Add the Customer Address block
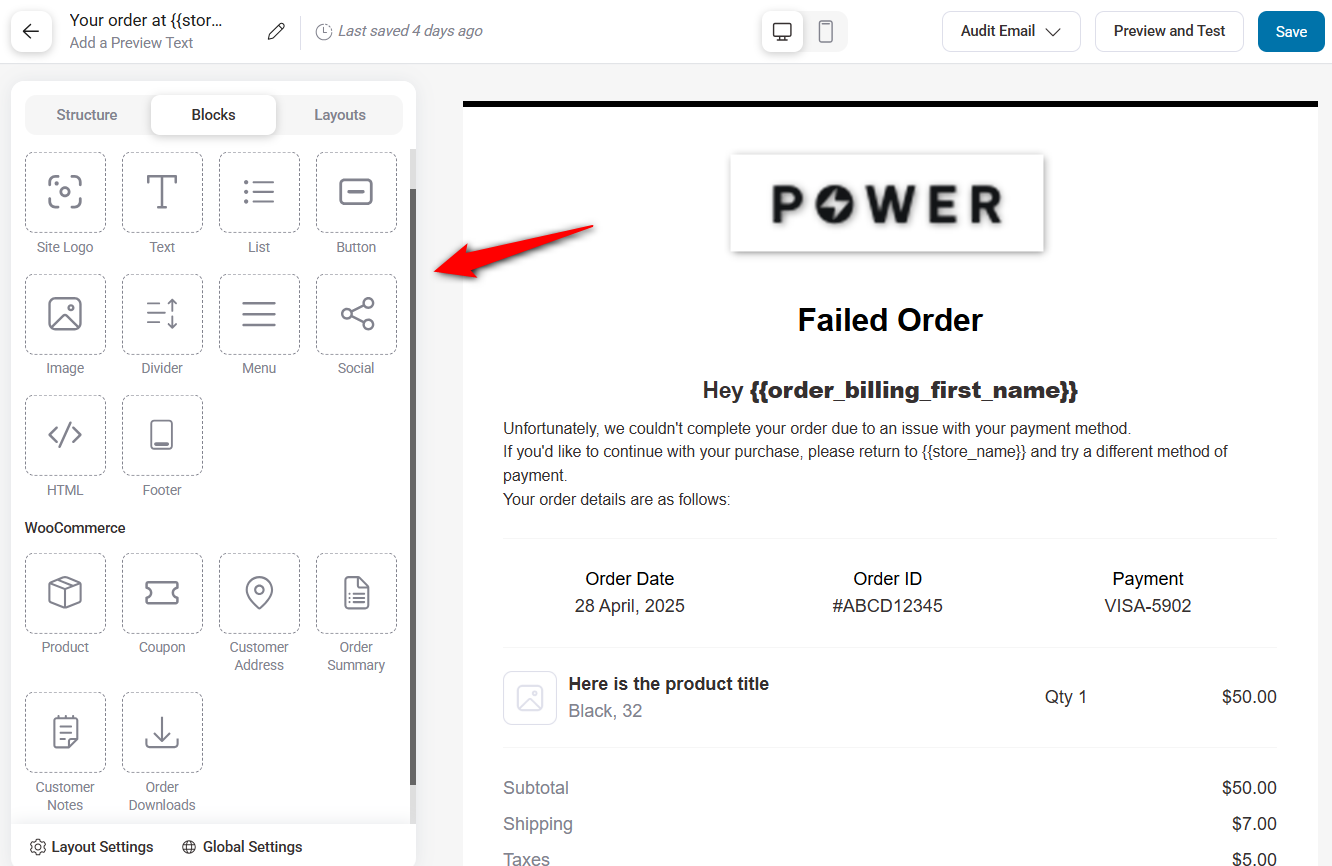 click(x=259, y=594)
